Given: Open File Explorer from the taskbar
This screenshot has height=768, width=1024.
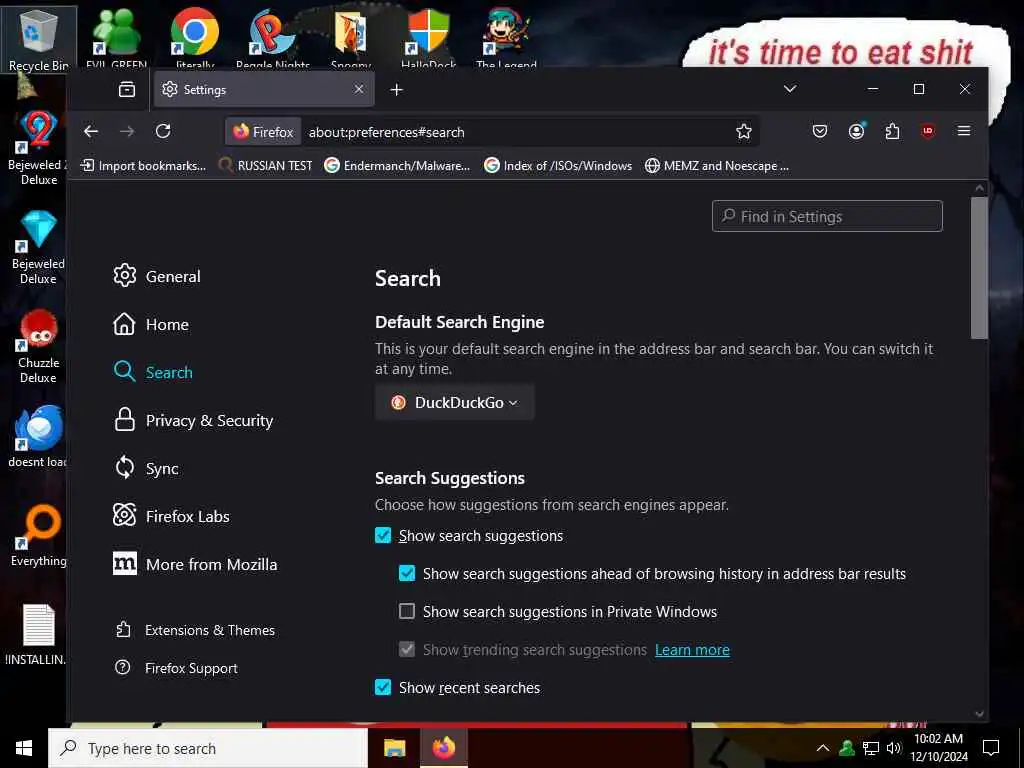Looking at the screenshot, I should pos(394,748).
